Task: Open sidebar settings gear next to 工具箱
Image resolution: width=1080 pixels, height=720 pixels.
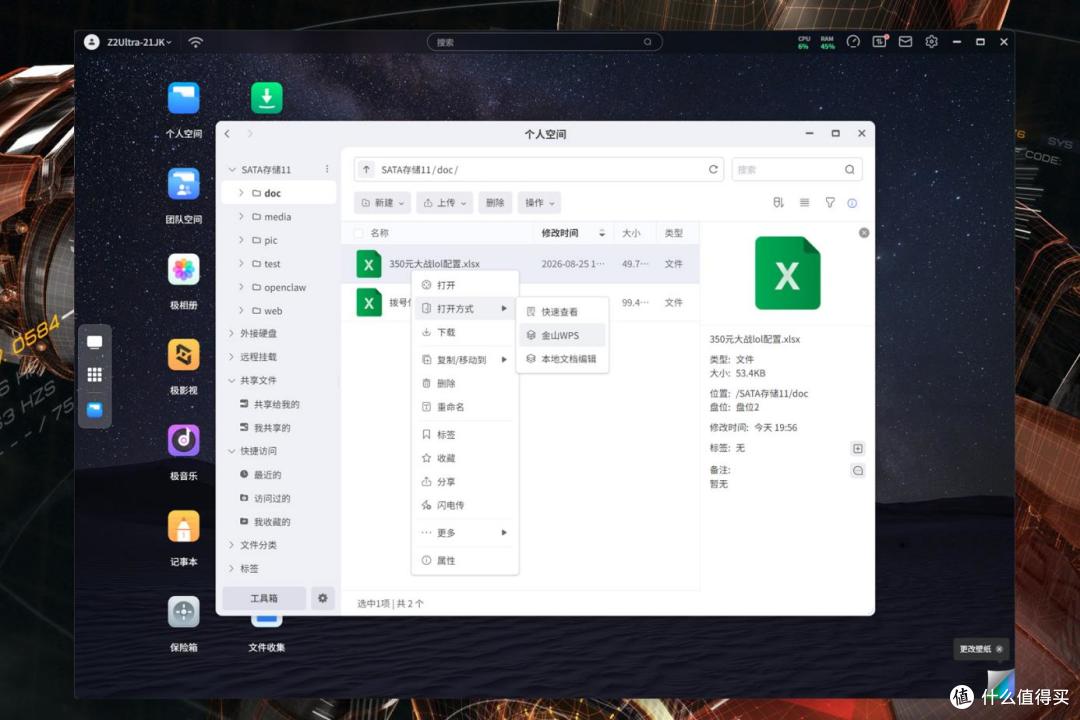Action: click(322, 598)
